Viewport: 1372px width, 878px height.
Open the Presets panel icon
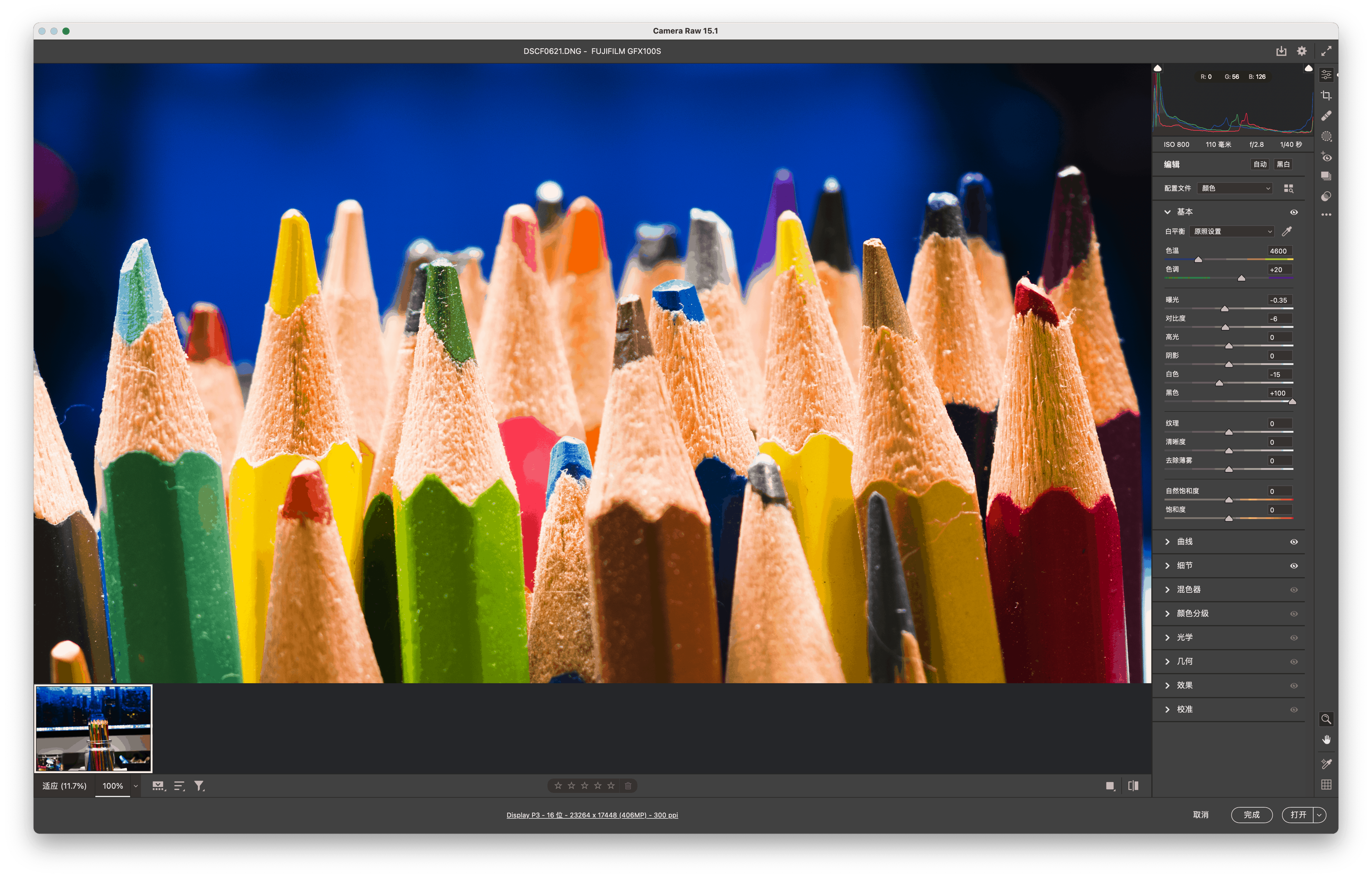[x=1326, y=196]
